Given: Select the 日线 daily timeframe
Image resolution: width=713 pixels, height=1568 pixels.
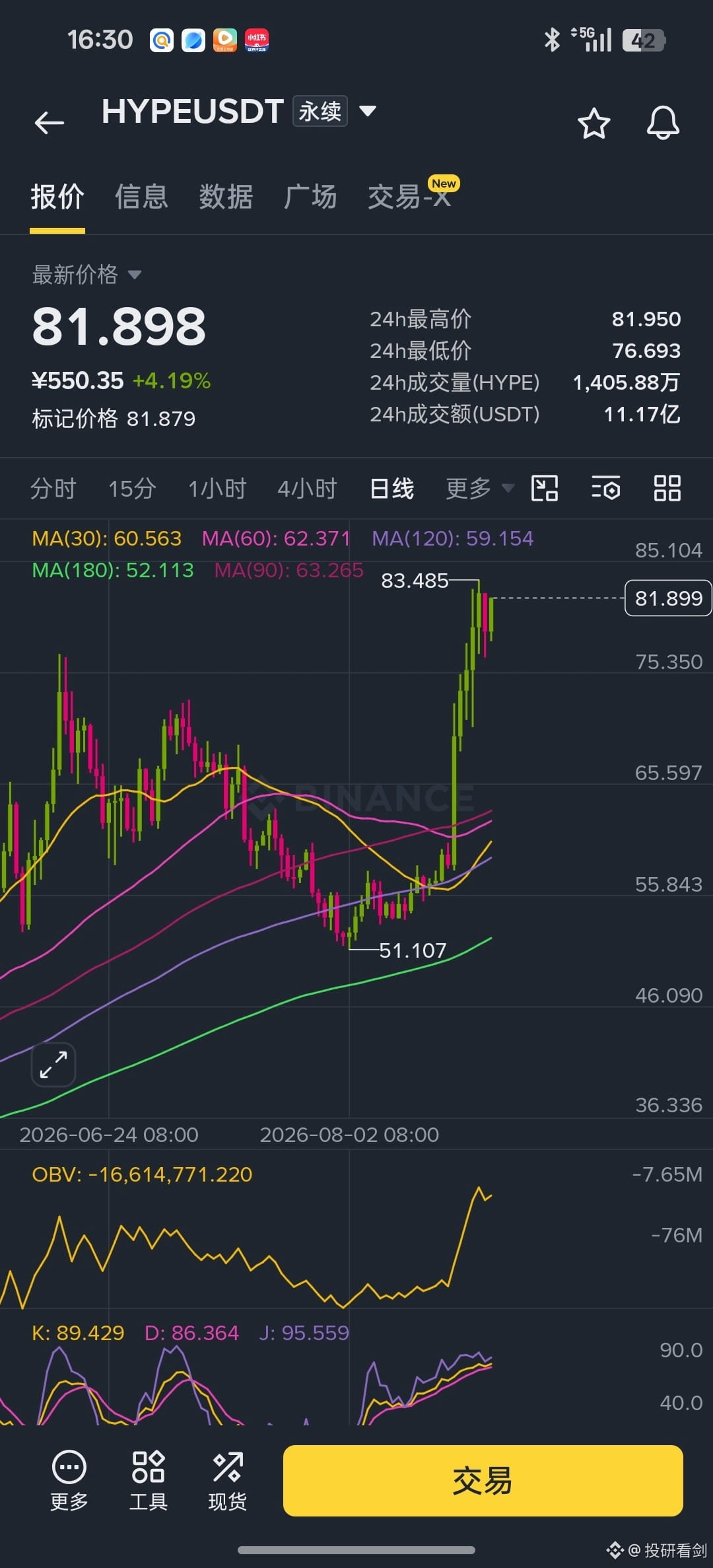Looking at the screenshot, I should pyautogui.click(x=392, y=489).
